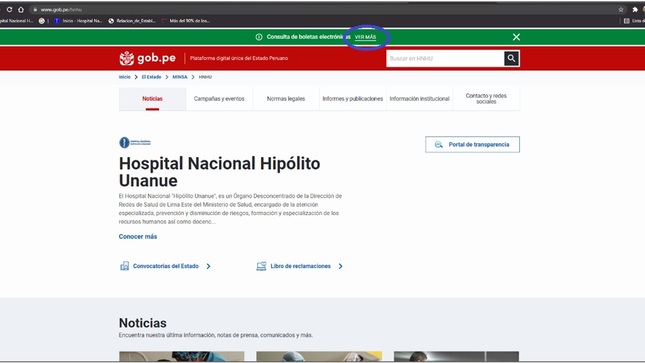Viewport: 645px width, 363px height.
Task: Bookmark this page with the star icon
Action: pos(621,9)
